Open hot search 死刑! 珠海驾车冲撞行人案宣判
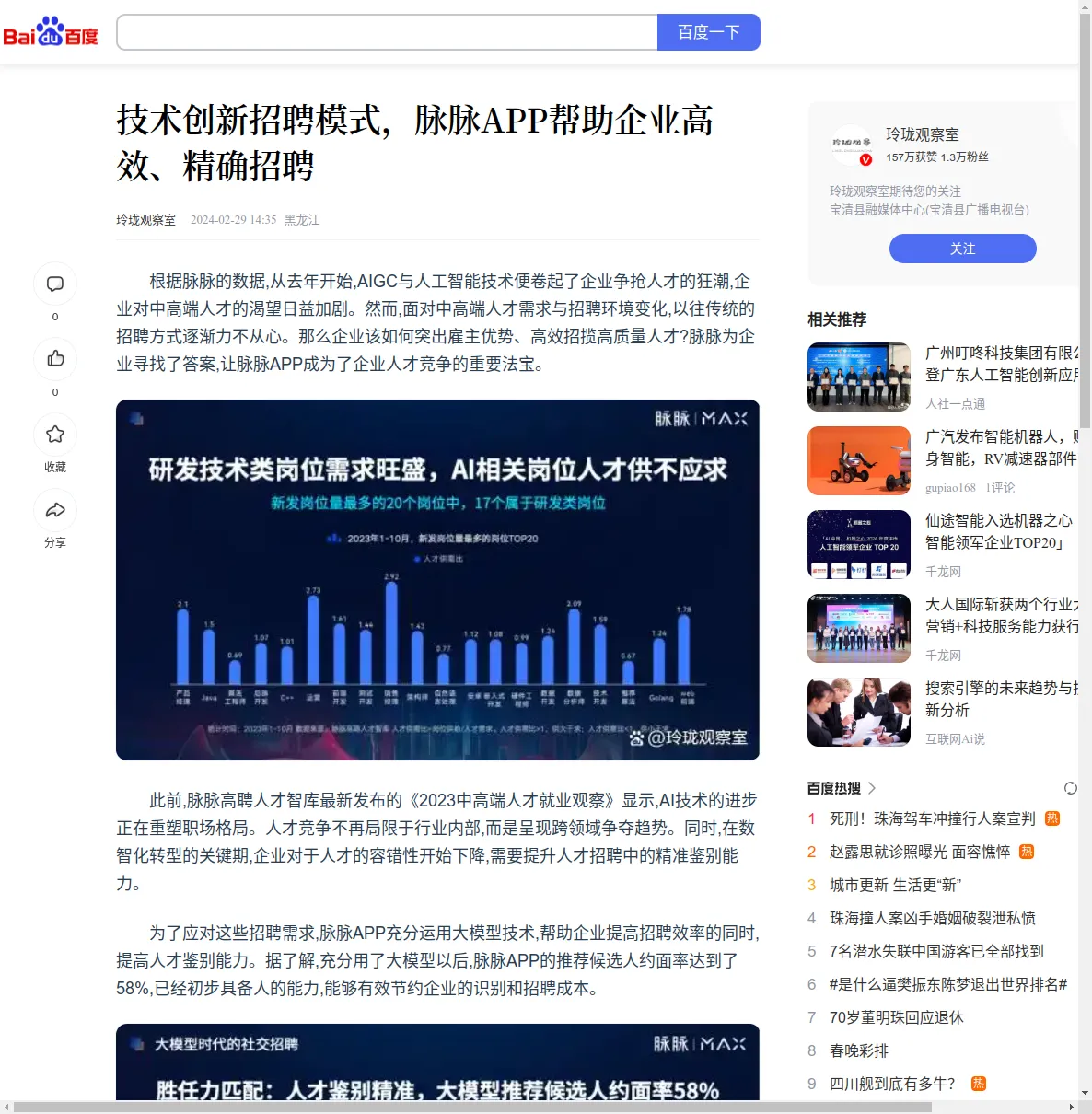 (x=933, y=818)
